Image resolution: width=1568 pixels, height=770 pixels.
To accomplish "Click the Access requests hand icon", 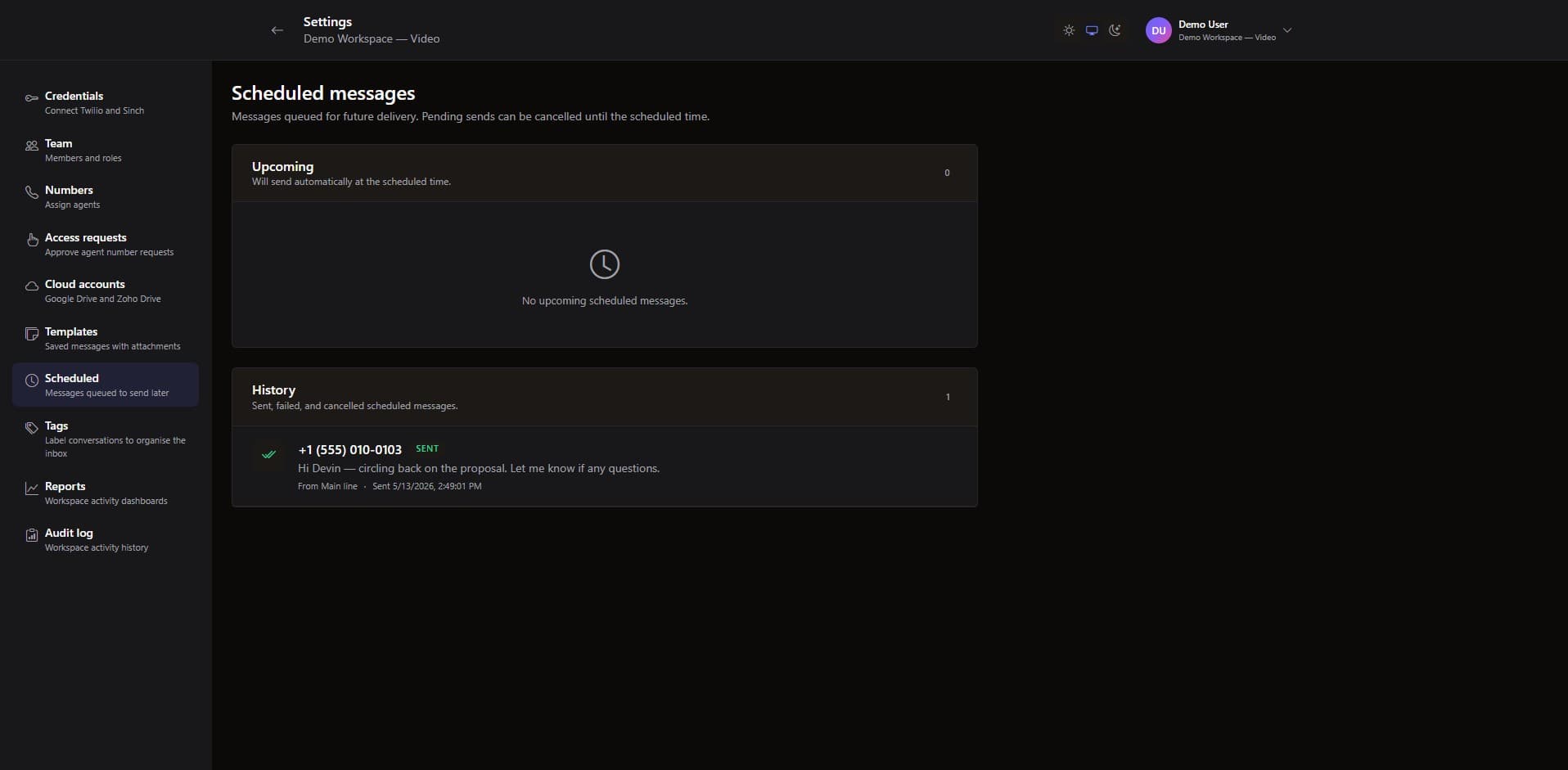I will (32, 240).
